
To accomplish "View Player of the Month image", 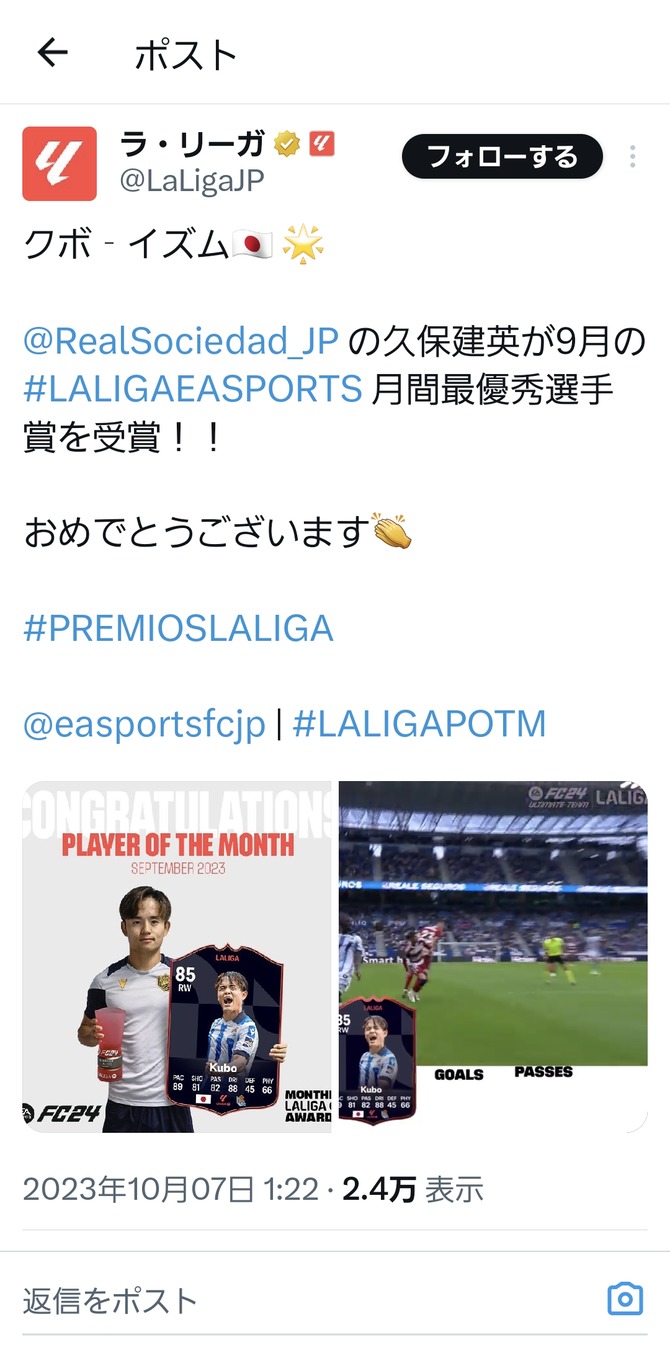I will coord(177,957).
